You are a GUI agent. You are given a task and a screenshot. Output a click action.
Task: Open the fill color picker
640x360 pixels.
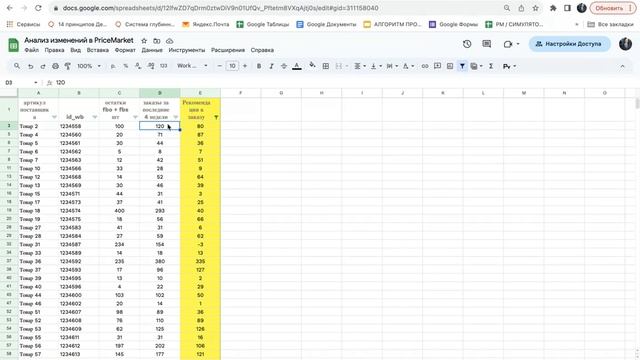point(312,66)
